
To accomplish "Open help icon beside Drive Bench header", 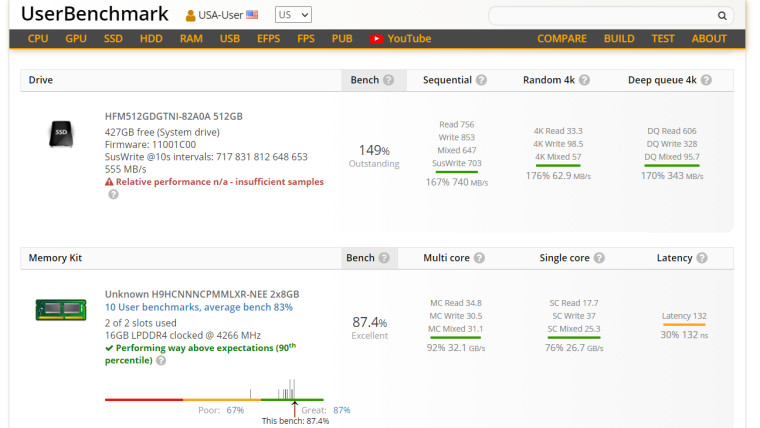I will (x=388, y=80).
